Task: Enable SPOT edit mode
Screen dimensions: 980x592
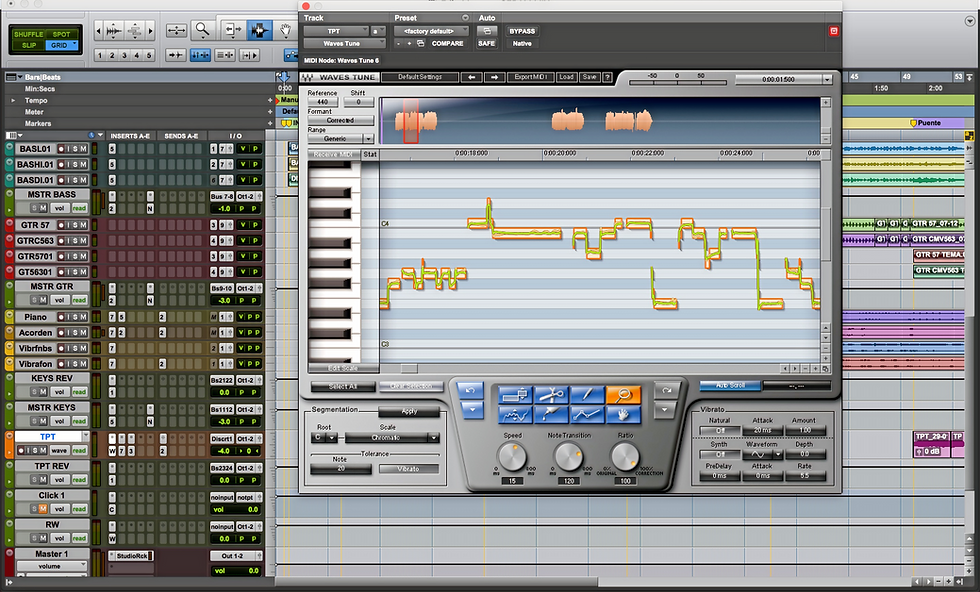Action: pyautogui.click(x=61, y=34)
